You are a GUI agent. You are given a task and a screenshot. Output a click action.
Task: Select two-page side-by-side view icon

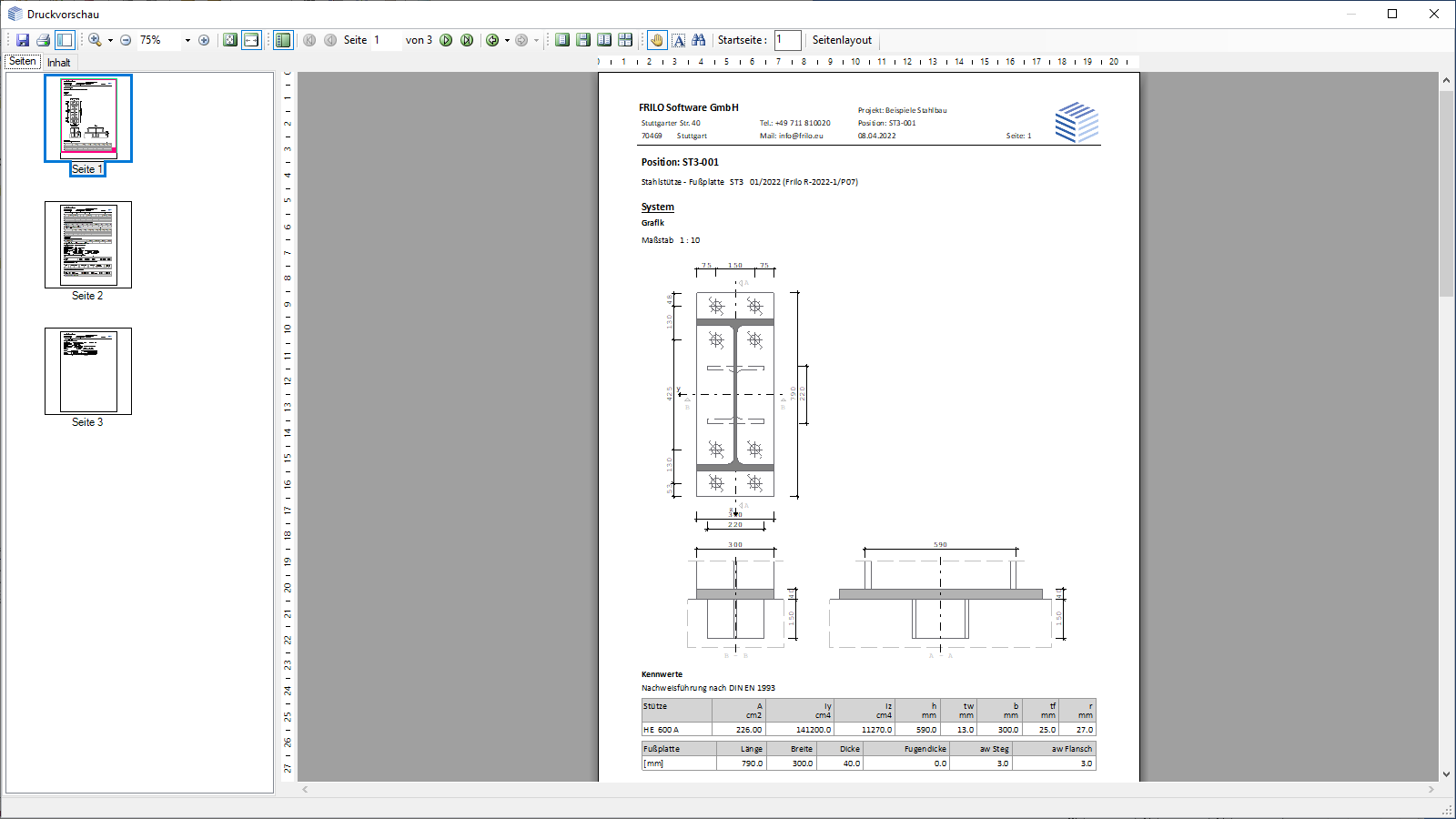pos(604,40)
